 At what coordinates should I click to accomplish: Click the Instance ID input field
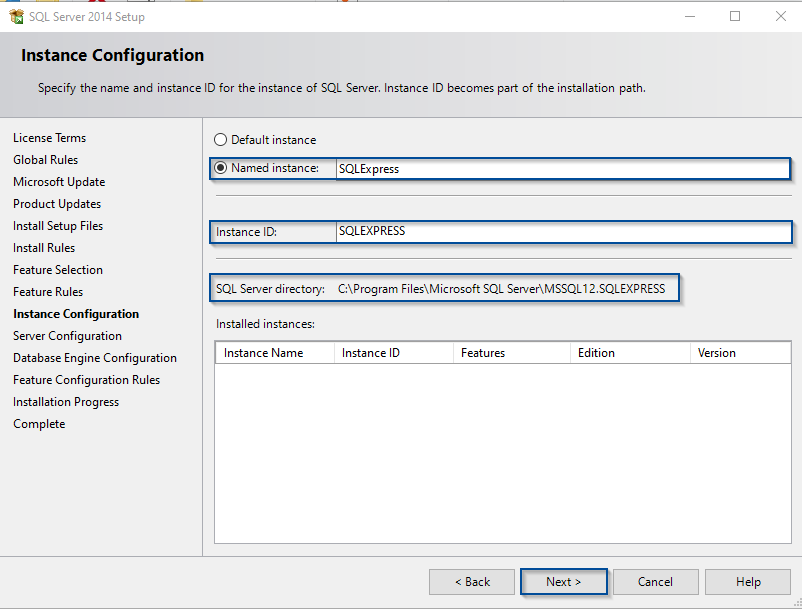click(x=560, y=231)
